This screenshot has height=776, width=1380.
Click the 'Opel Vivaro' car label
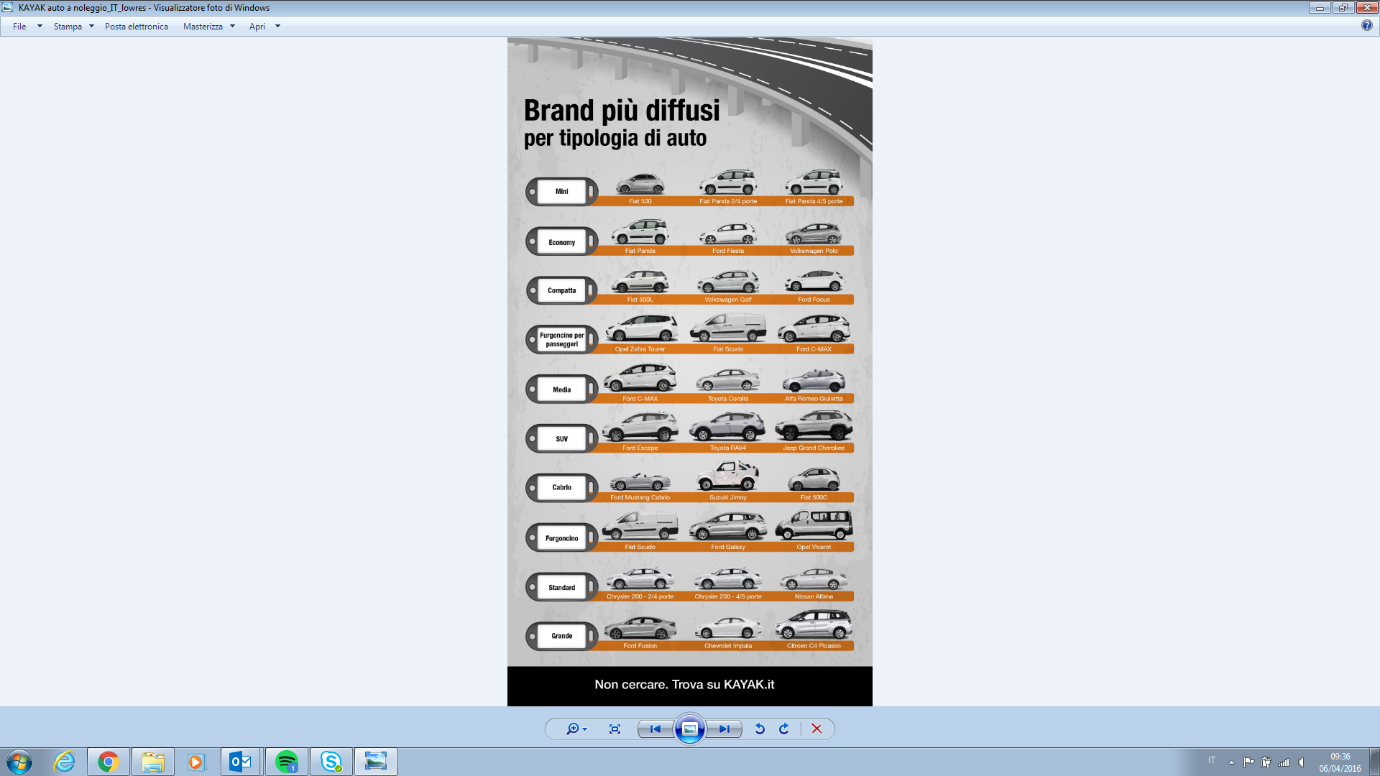tap(814, 547)
